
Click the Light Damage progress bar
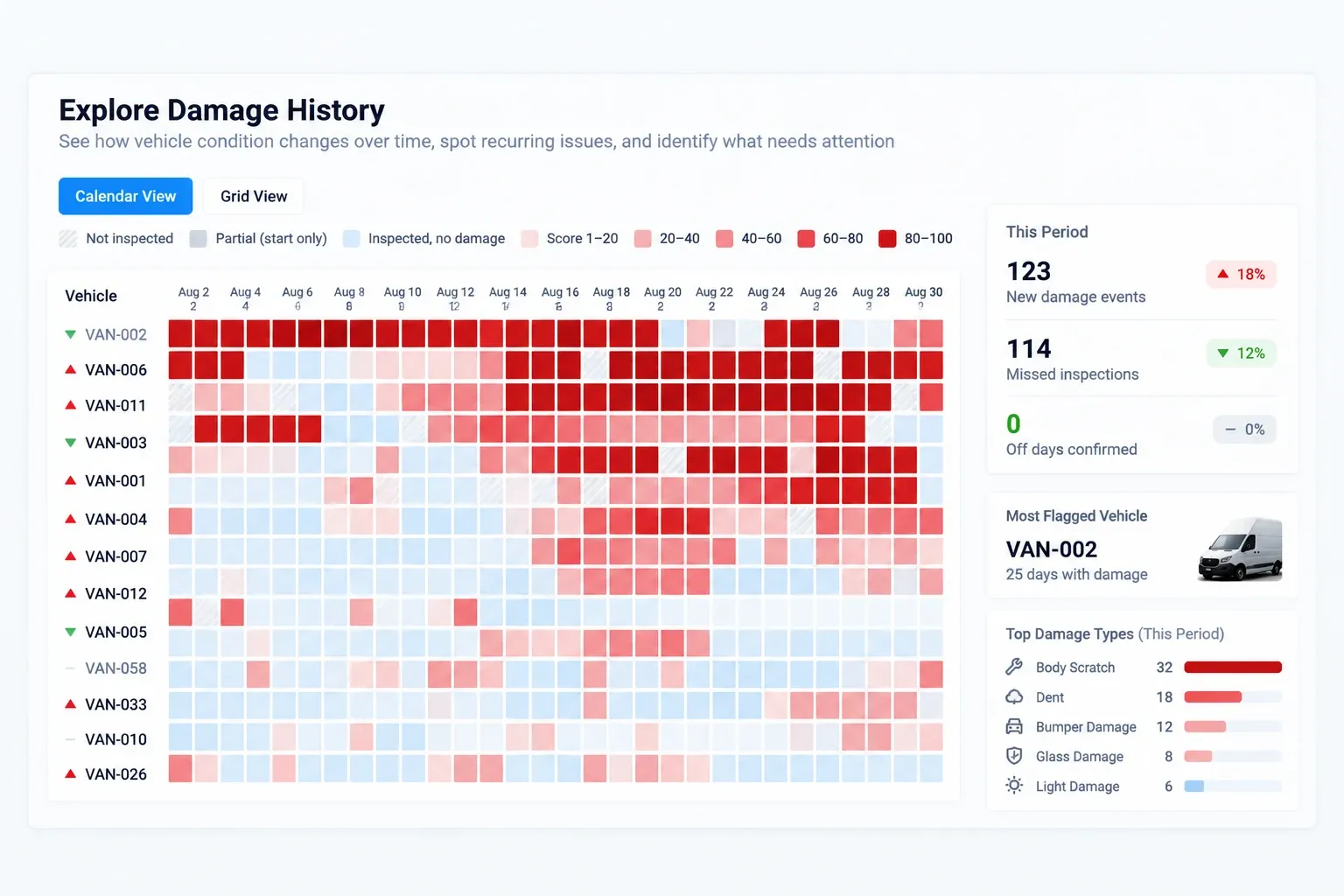point(1233,786)
